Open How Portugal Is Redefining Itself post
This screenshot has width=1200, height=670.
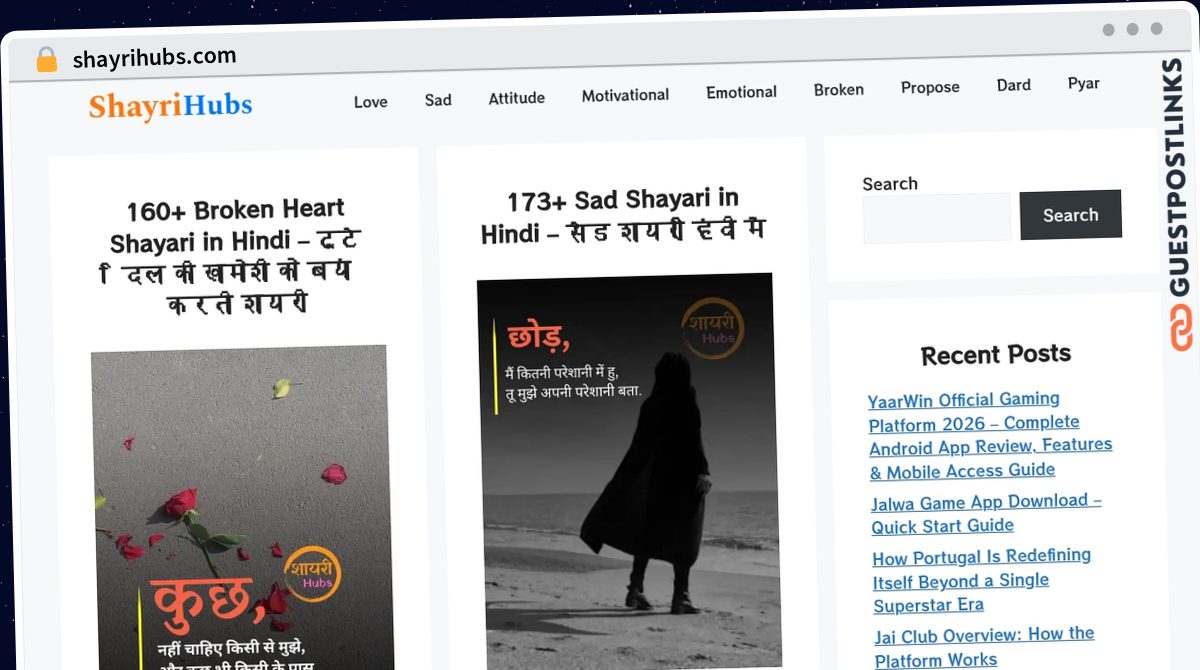click(x=982, y=581)
